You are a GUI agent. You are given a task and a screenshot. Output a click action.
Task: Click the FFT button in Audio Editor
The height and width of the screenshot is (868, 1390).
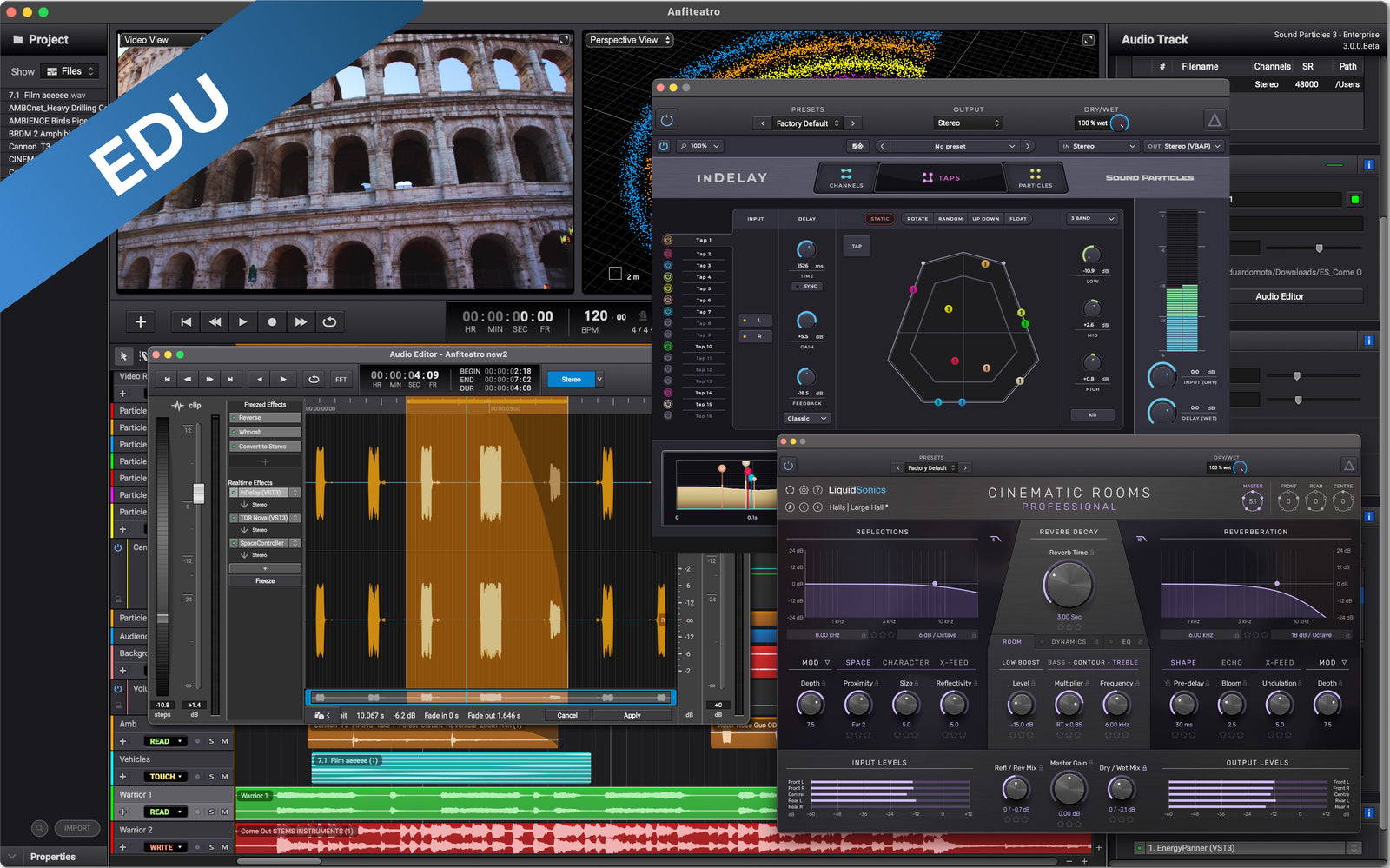point(341,380)
